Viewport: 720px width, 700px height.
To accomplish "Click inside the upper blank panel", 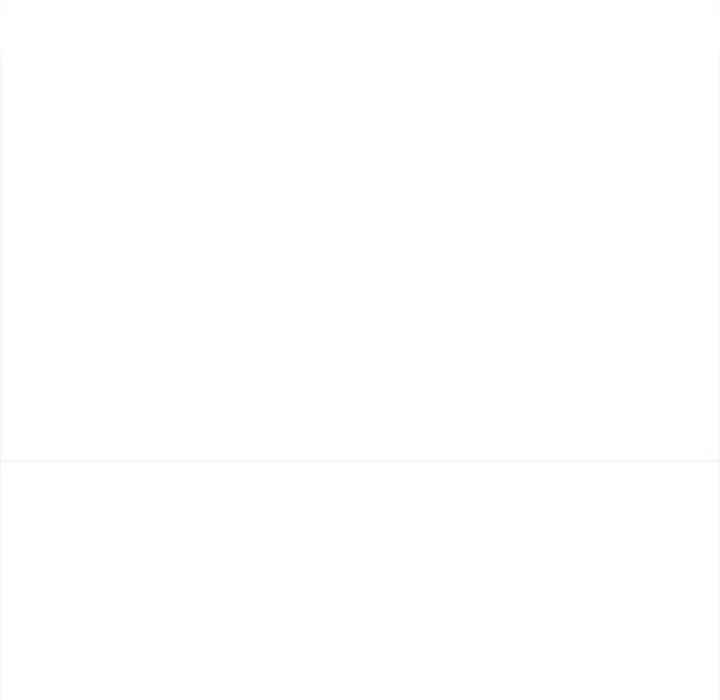I will [360, 255].
